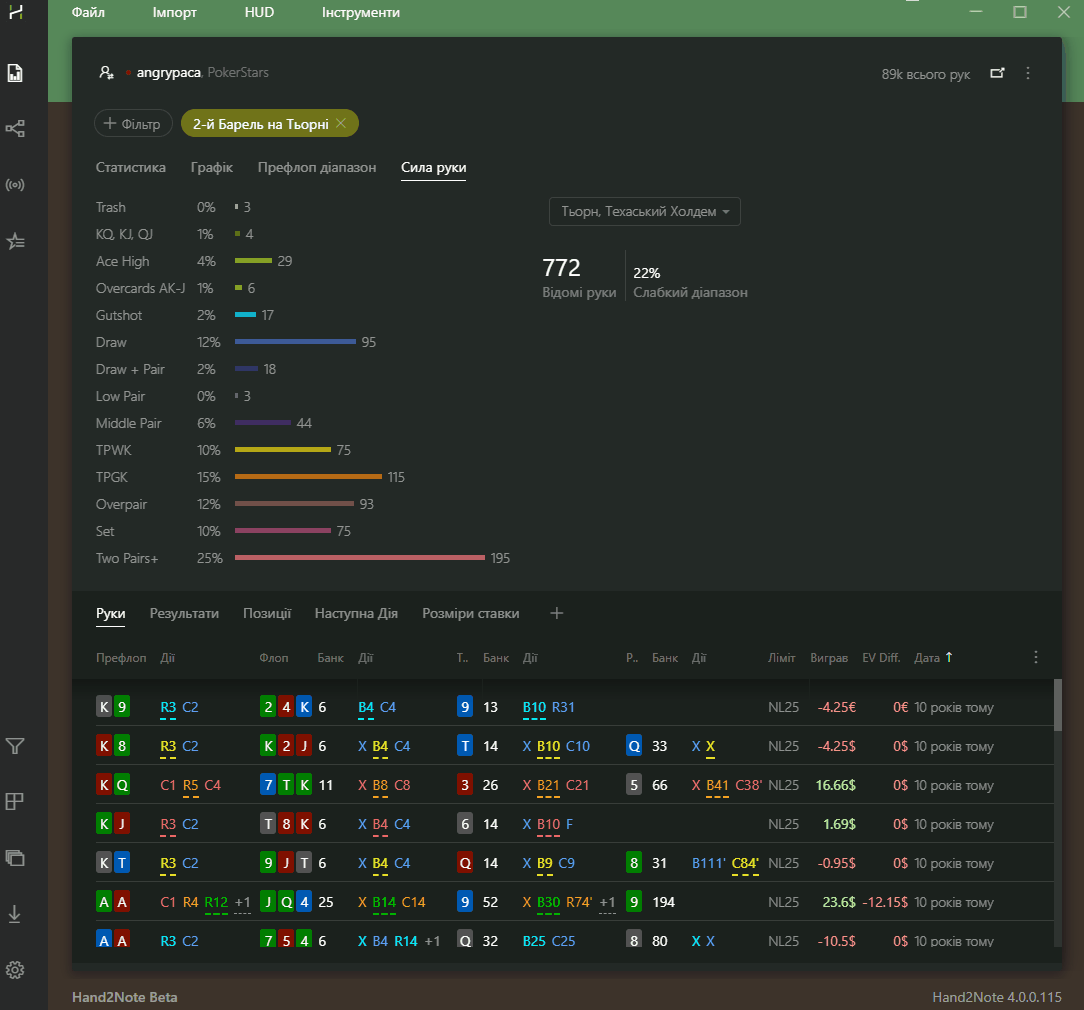Click the TPGK orange bar
1084x1010 pixels.
pos(308,476)
